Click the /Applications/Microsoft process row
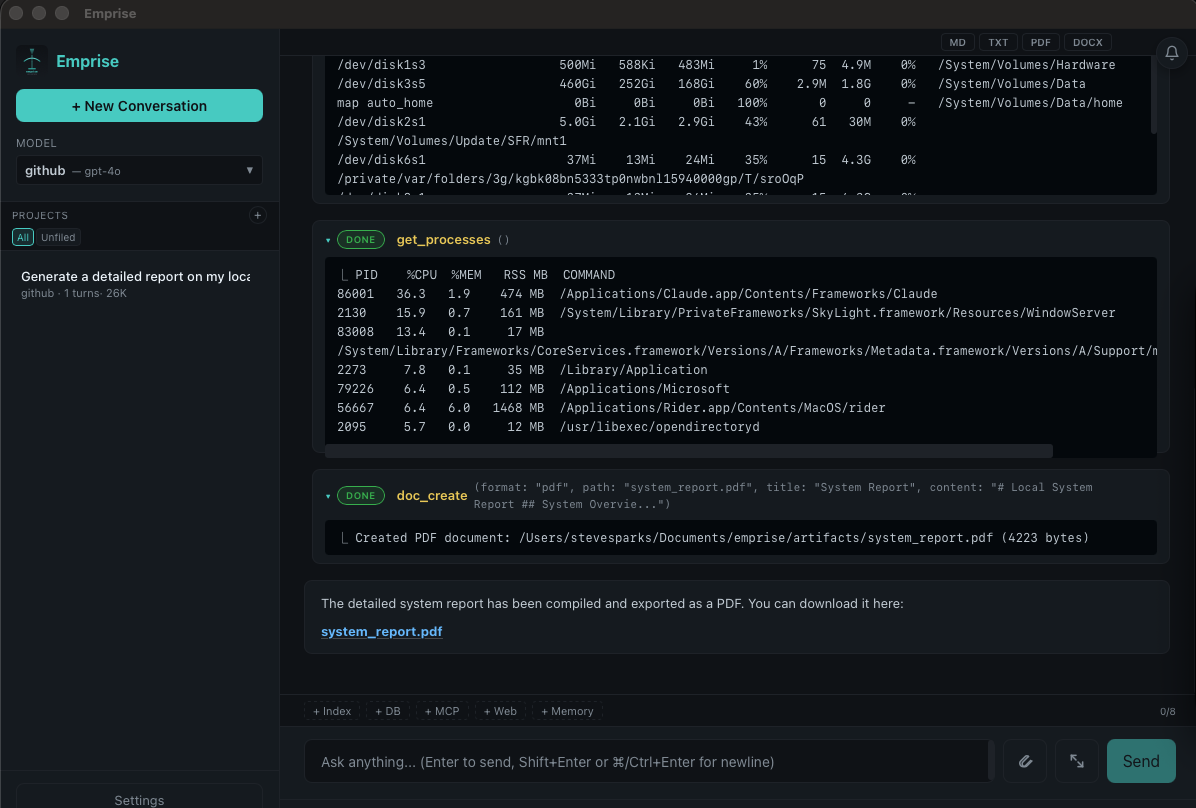The width and height of the screenshot is (1196, 808). pyautogui.click(x=533, y=388)
